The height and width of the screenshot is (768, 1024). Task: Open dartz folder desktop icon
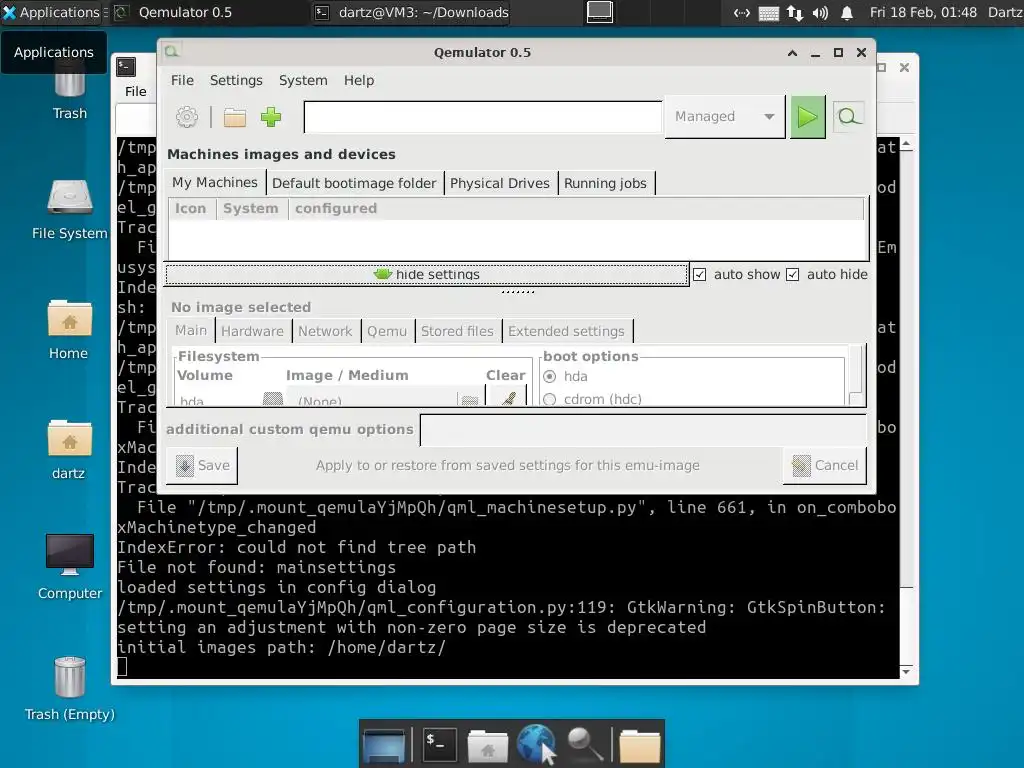69,450
